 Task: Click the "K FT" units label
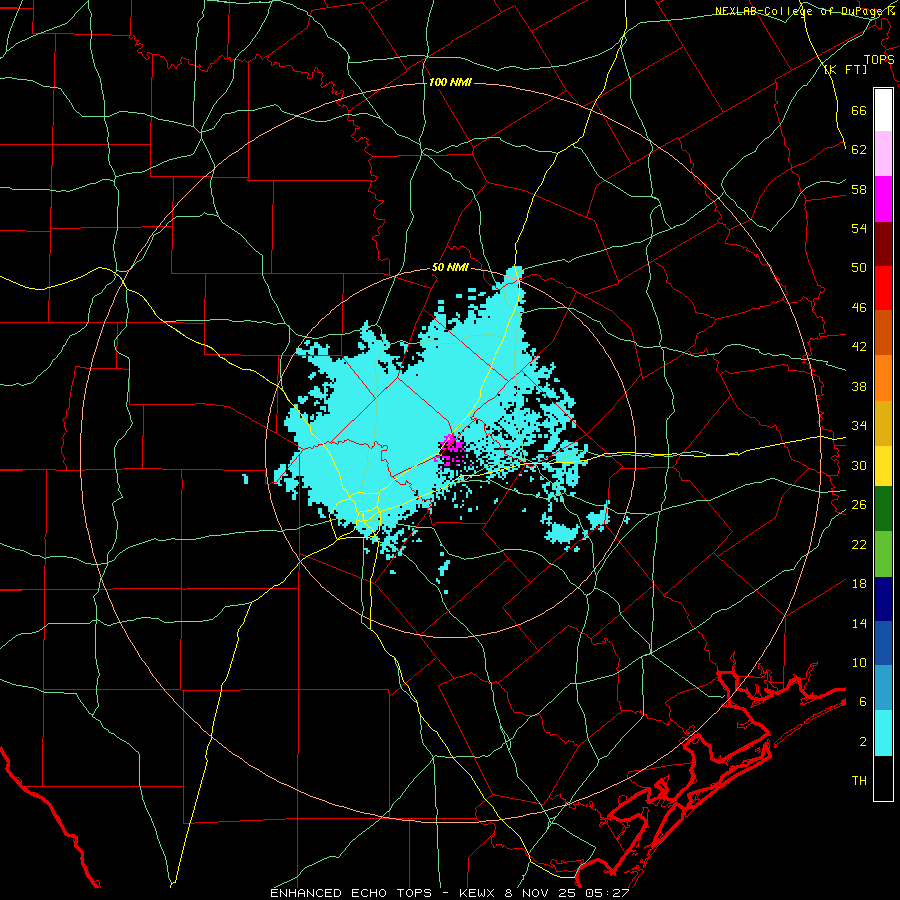[845, 69]
